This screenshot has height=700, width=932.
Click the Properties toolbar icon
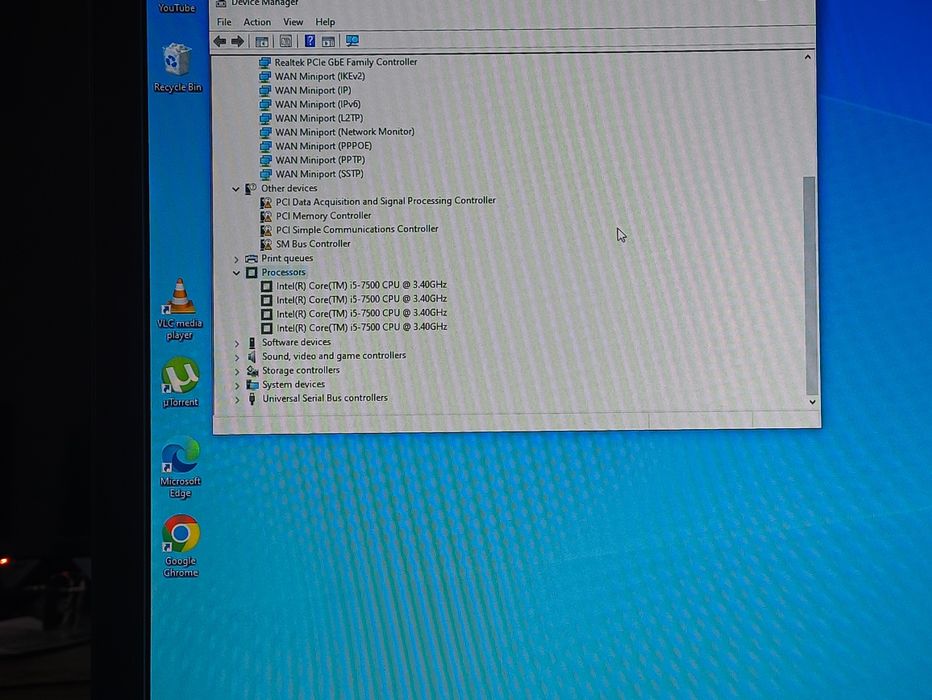[x=286, y=41]
